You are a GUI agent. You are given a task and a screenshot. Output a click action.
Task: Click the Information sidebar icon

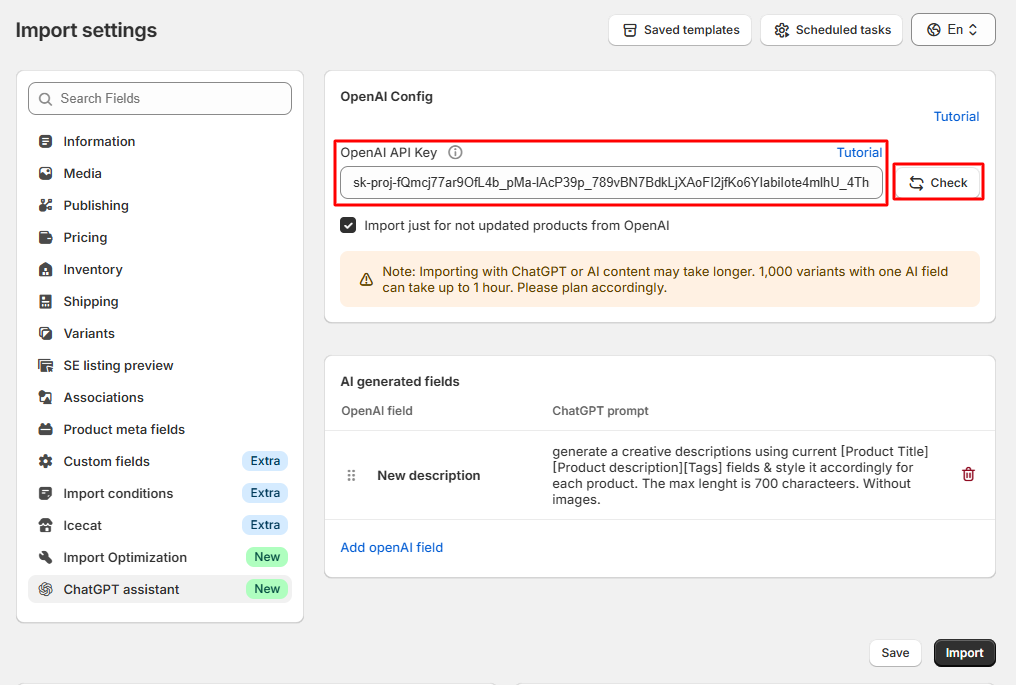click(x=45, y=141)
